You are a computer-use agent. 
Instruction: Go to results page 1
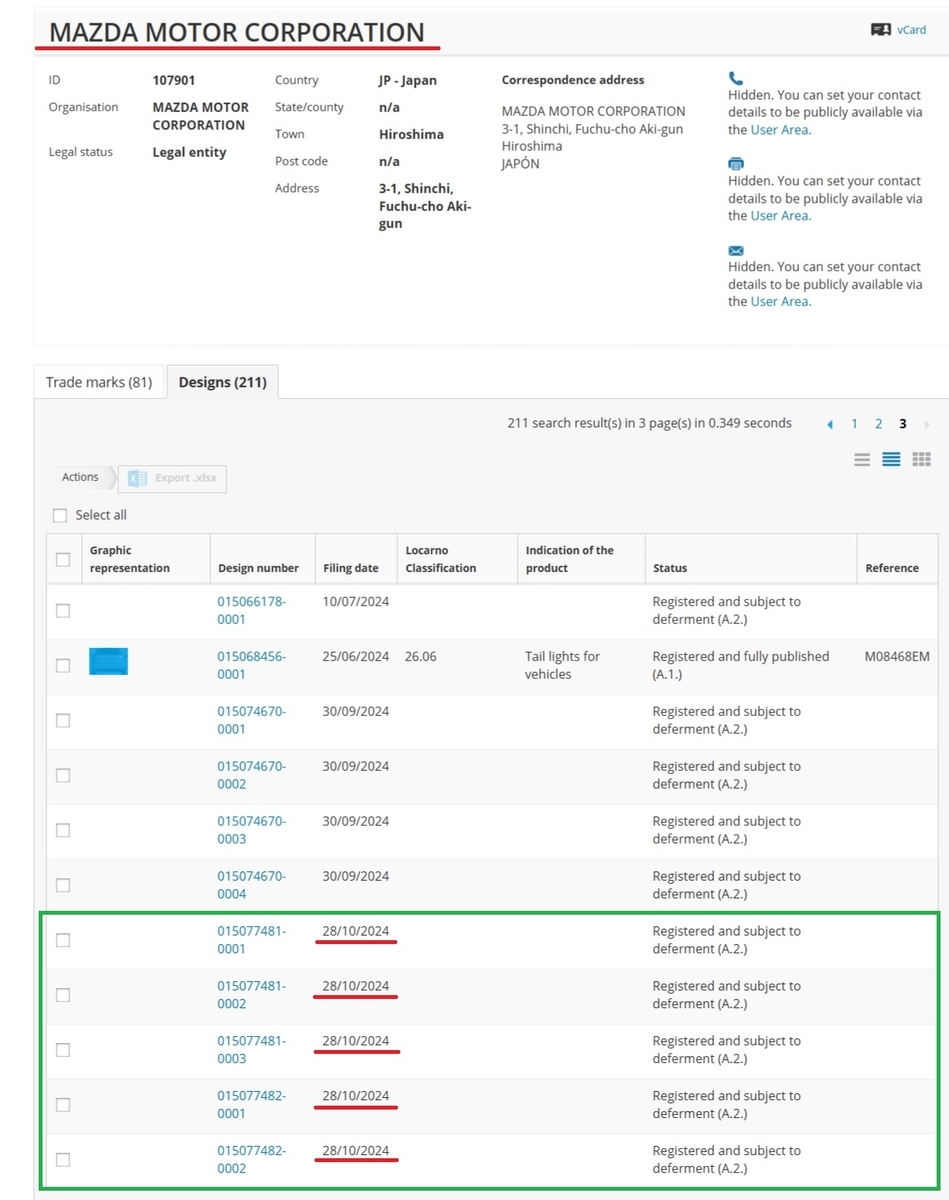[x=854, y=424]
